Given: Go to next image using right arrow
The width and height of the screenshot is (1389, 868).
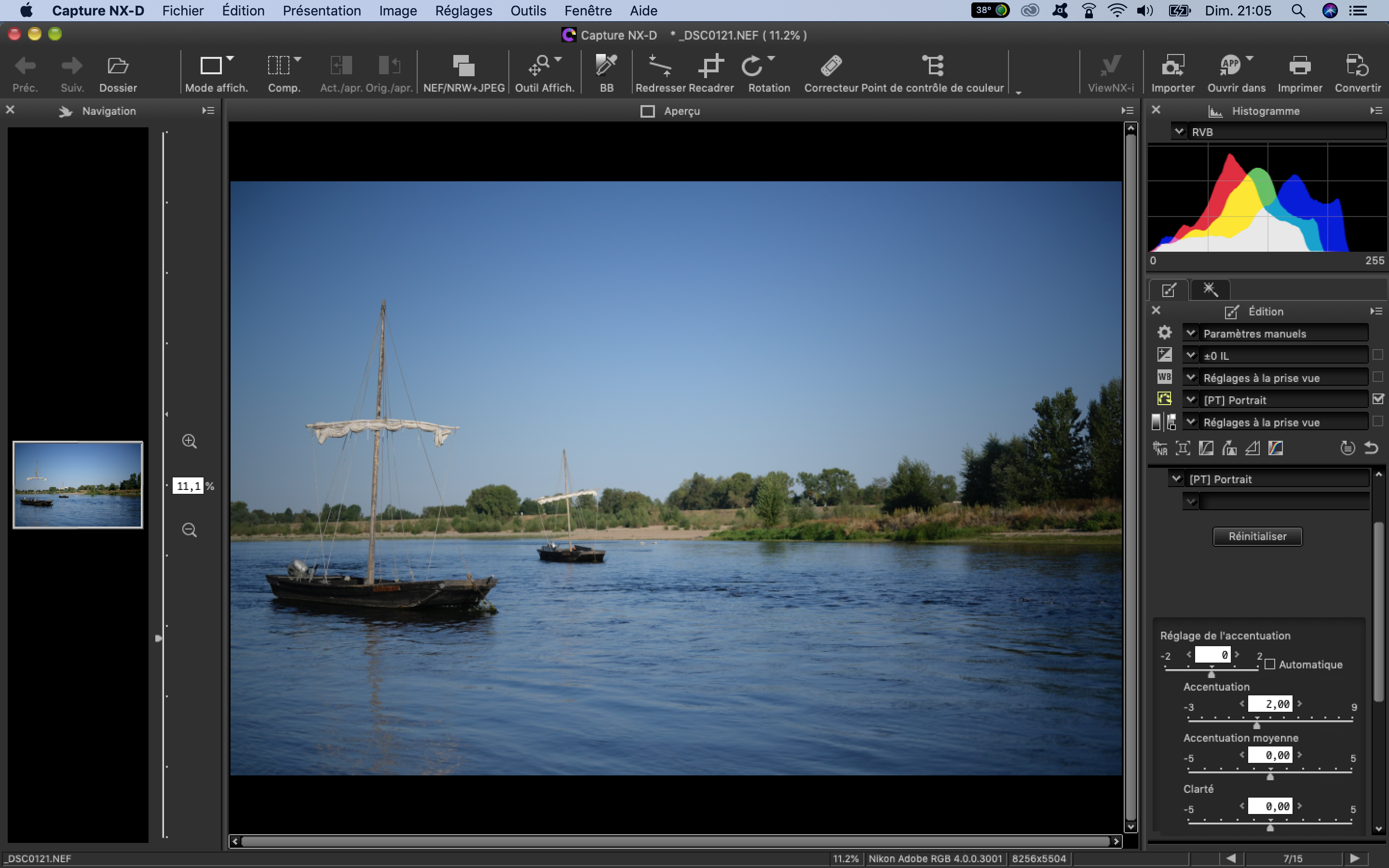Looking at the screenshot, I should pyautogui.click(x=1355, y=858).
